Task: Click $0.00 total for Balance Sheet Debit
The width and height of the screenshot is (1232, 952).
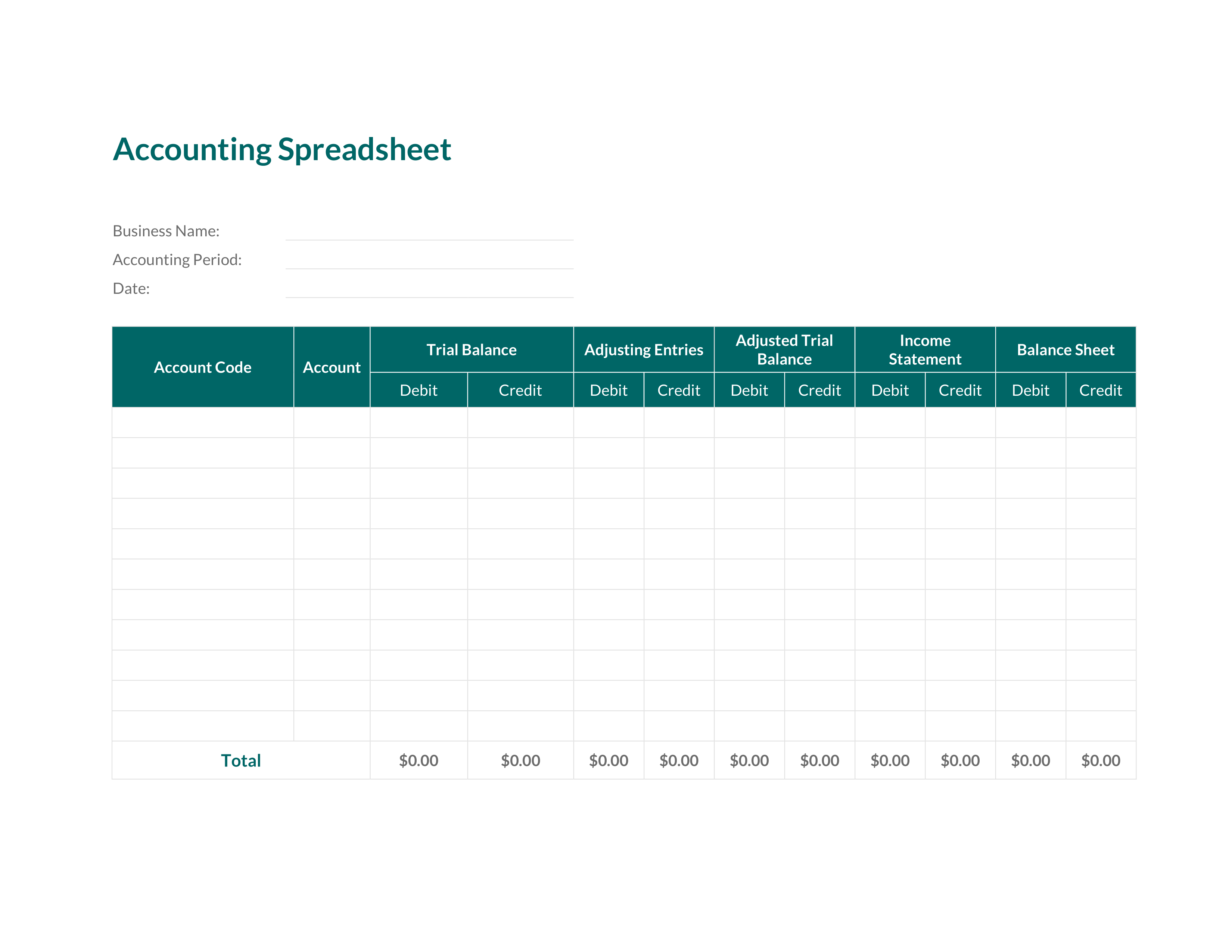Action: point(1031,761)
